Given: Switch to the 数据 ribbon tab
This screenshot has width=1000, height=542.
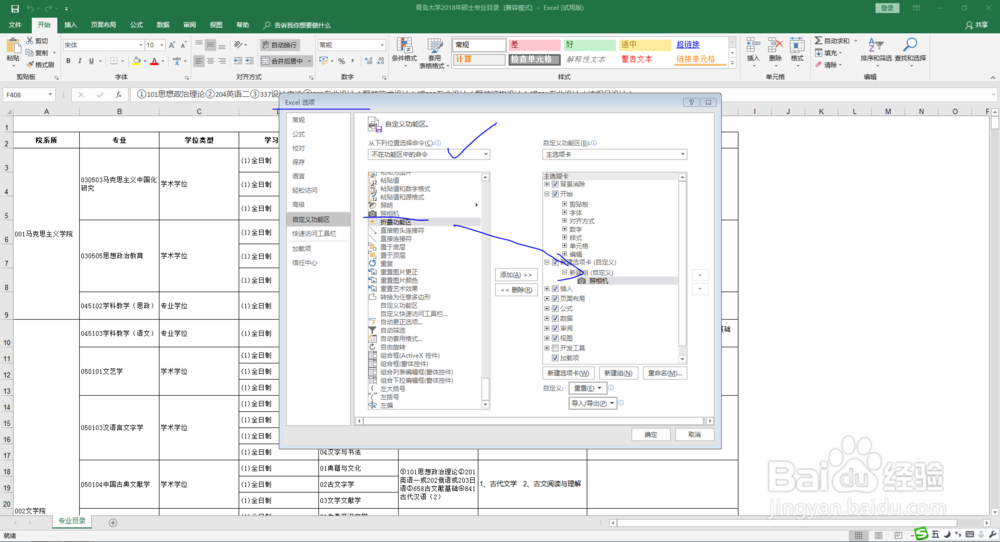Looking at the screenshot, I should coord(163,25).
